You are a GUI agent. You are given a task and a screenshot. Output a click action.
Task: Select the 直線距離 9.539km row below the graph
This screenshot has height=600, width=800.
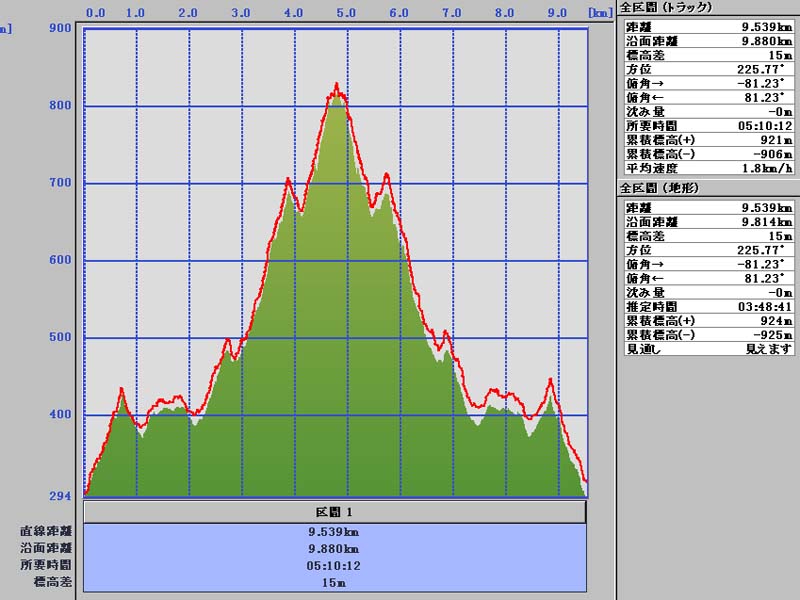click(x=334, y=532)
